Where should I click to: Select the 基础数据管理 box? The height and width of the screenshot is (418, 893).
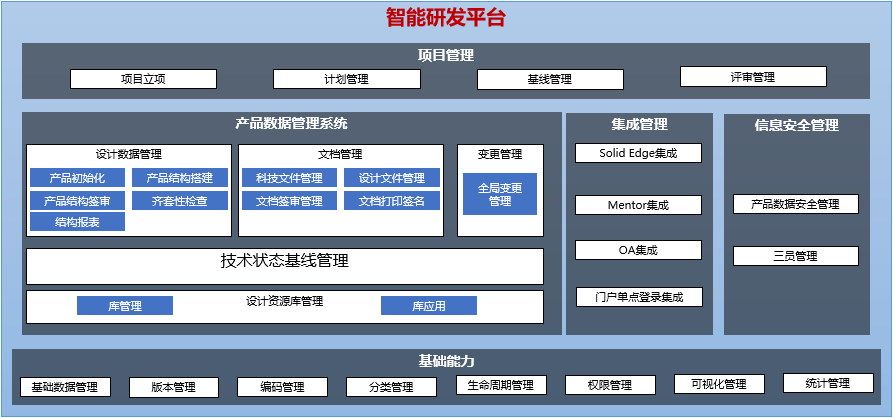coord(65,387)
